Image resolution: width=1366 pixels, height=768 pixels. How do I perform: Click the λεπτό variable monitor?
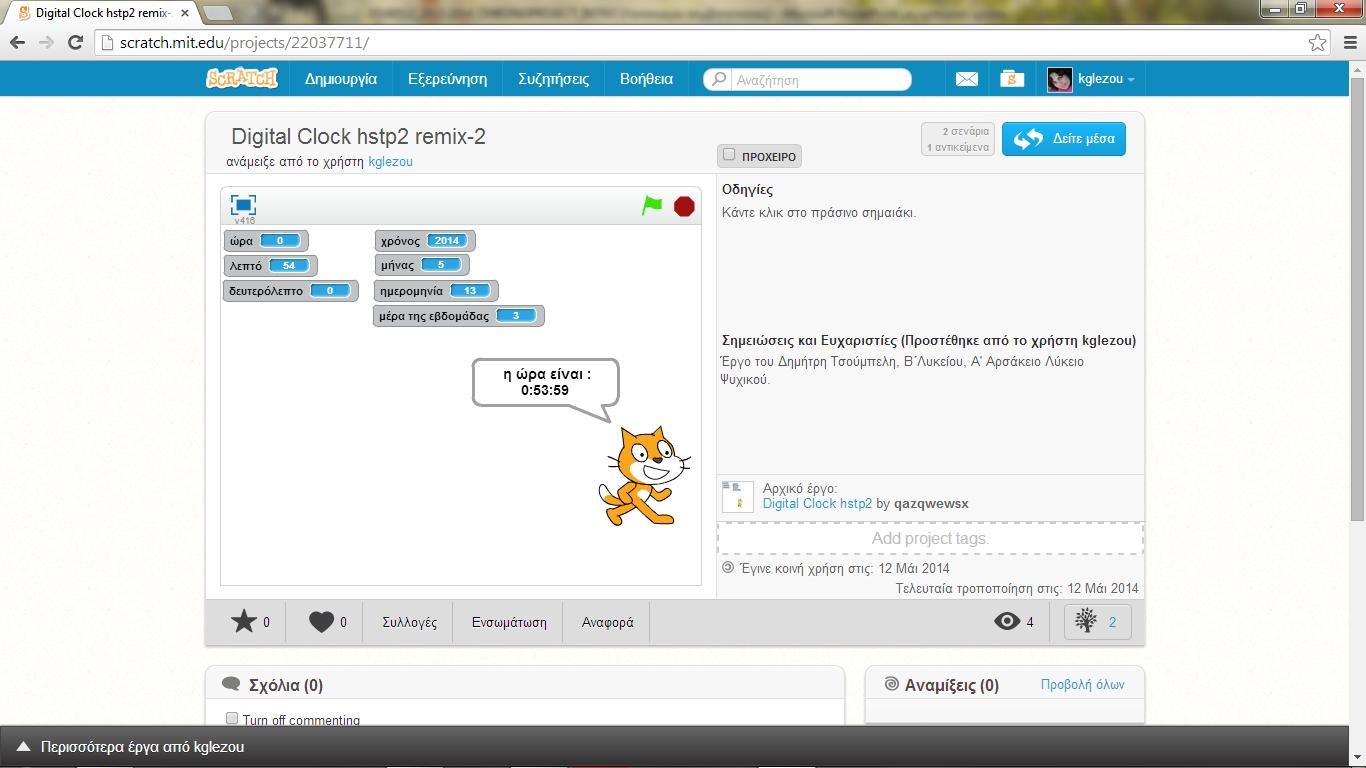271,266
